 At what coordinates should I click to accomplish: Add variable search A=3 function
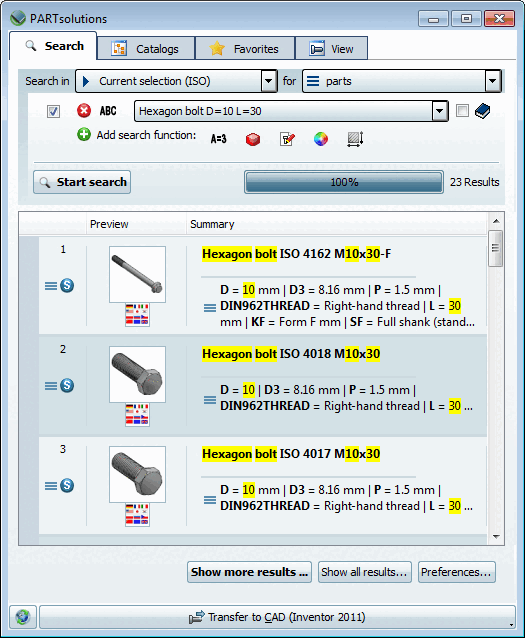tap(219, 139)
